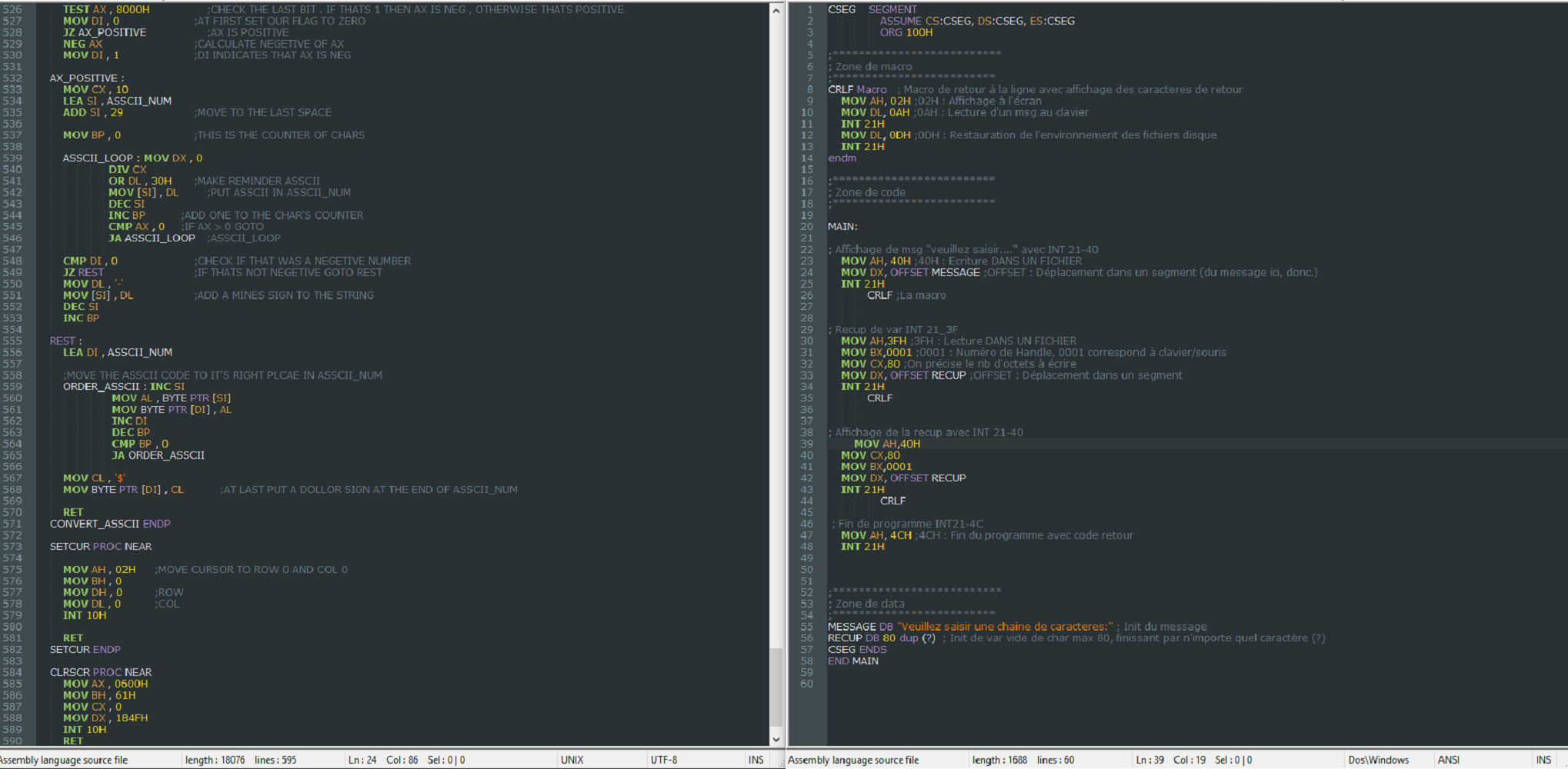Click '; Zone de code' comment in right pane

[x=867, y=192]
